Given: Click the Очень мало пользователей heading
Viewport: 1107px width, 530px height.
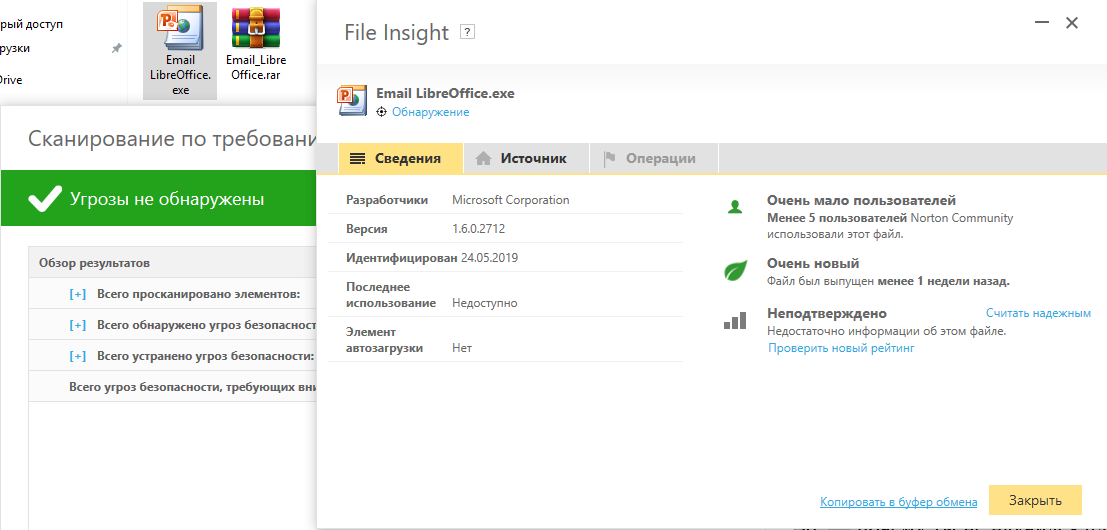Looking at the screenshot, I should point(861,201).
